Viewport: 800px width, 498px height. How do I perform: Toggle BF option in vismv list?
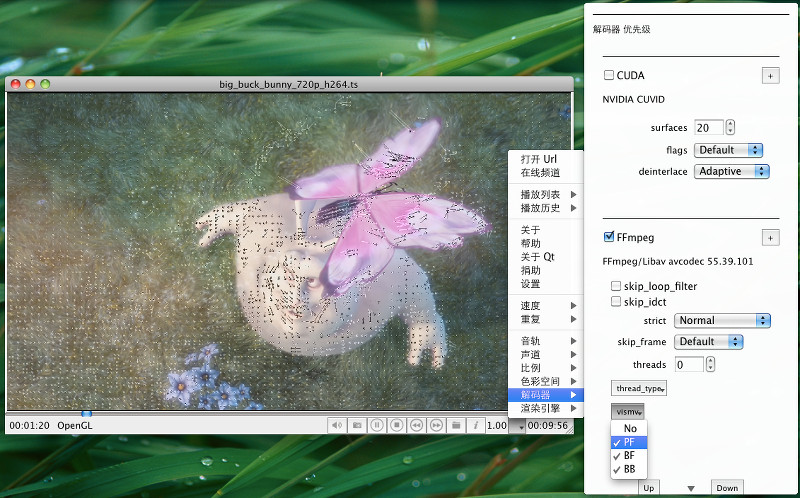[629, 456]
